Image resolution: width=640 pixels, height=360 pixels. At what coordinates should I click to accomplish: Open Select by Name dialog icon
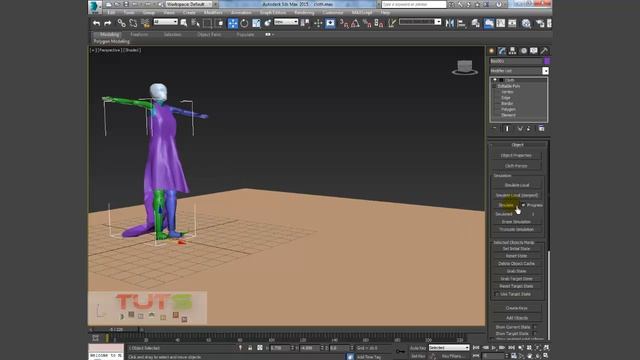pos(196,23)
